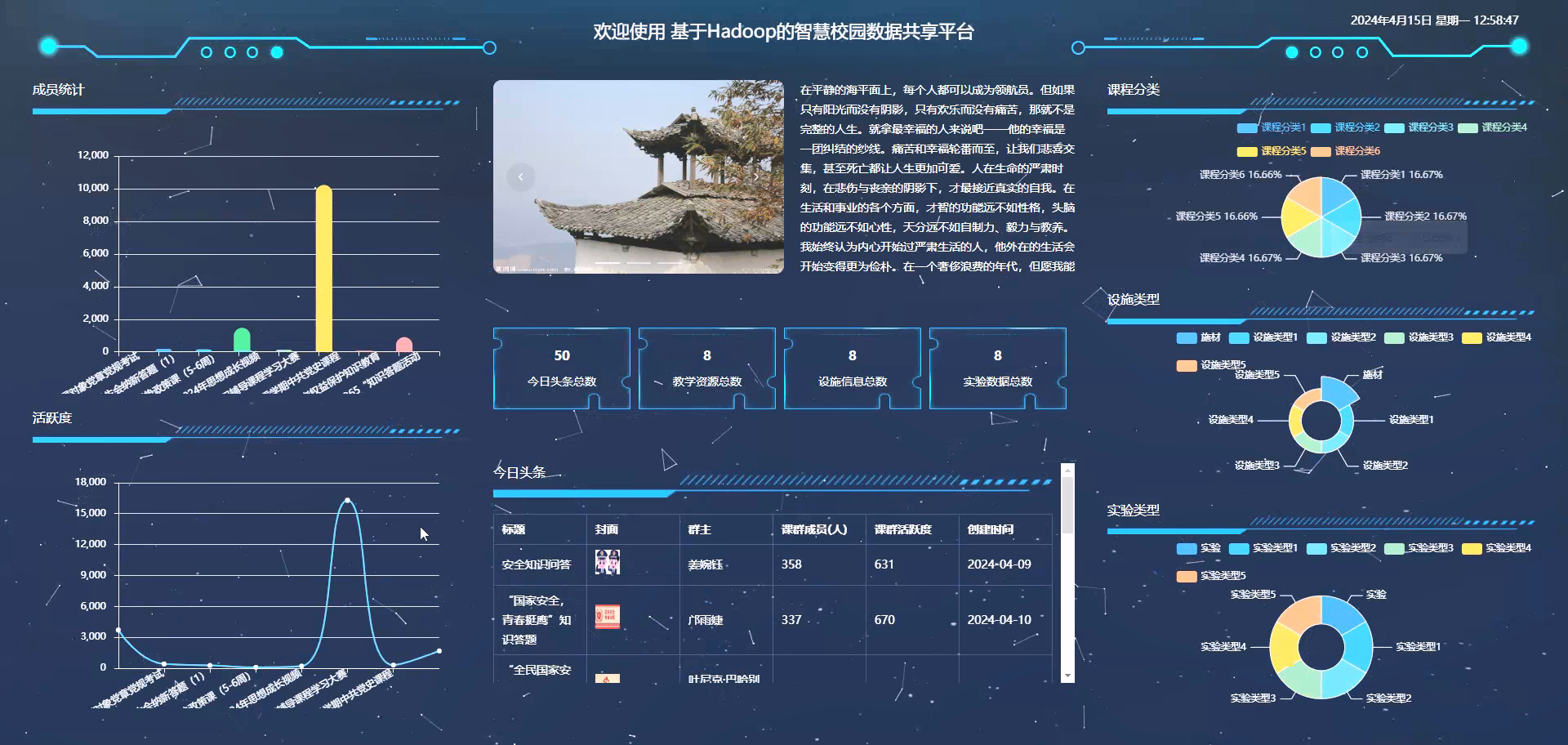Click the date and time display
The height and width of the screenshot is (745, 1568).
(x=1434, y=20)
